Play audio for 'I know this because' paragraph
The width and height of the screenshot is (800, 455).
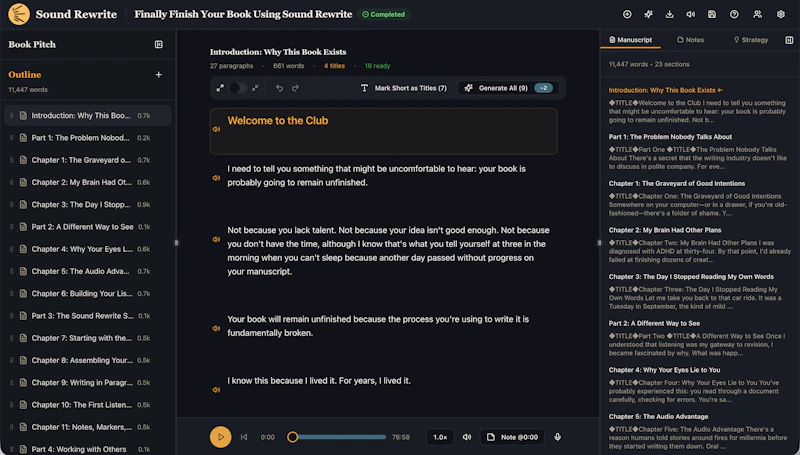pyautogui.click(x=216, y=390)
